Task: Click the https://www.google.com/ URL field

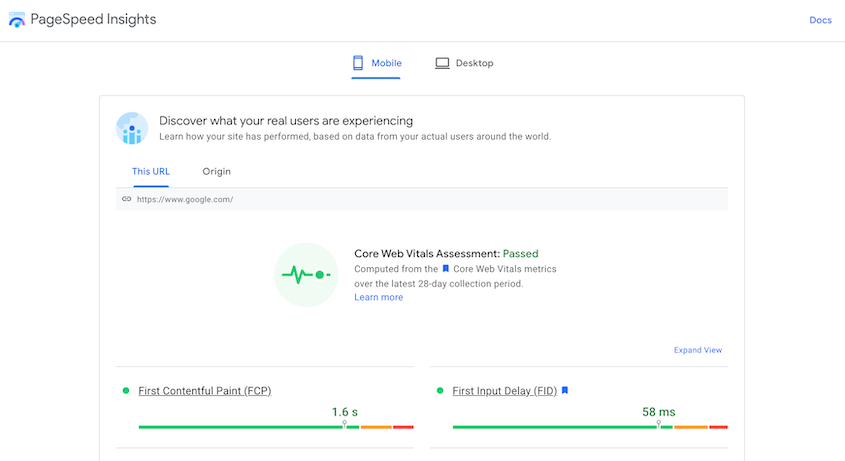Action: point(421,199)
